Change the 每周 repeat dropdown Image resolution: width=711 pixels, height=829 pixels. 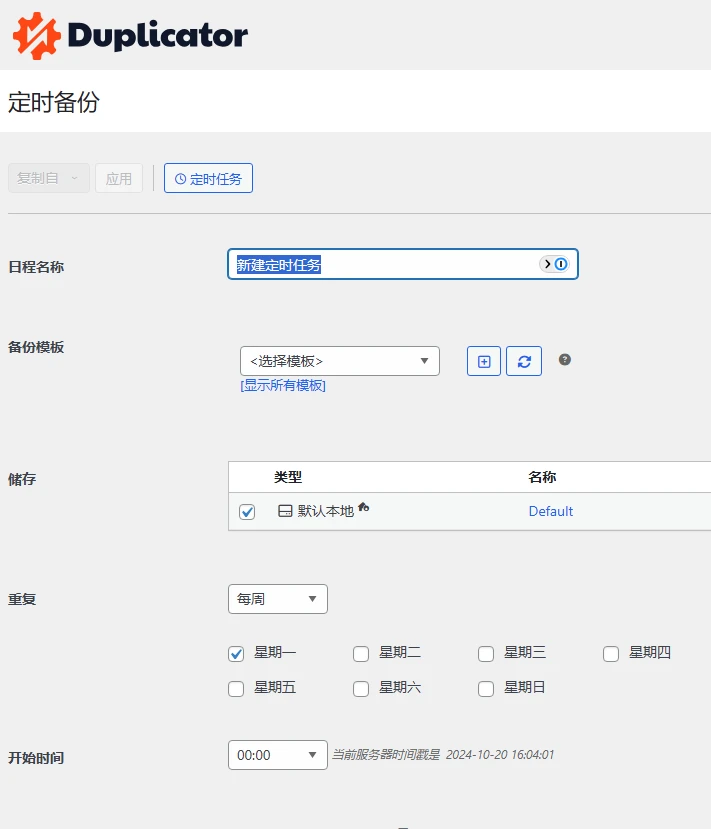(x=278, y=599)
